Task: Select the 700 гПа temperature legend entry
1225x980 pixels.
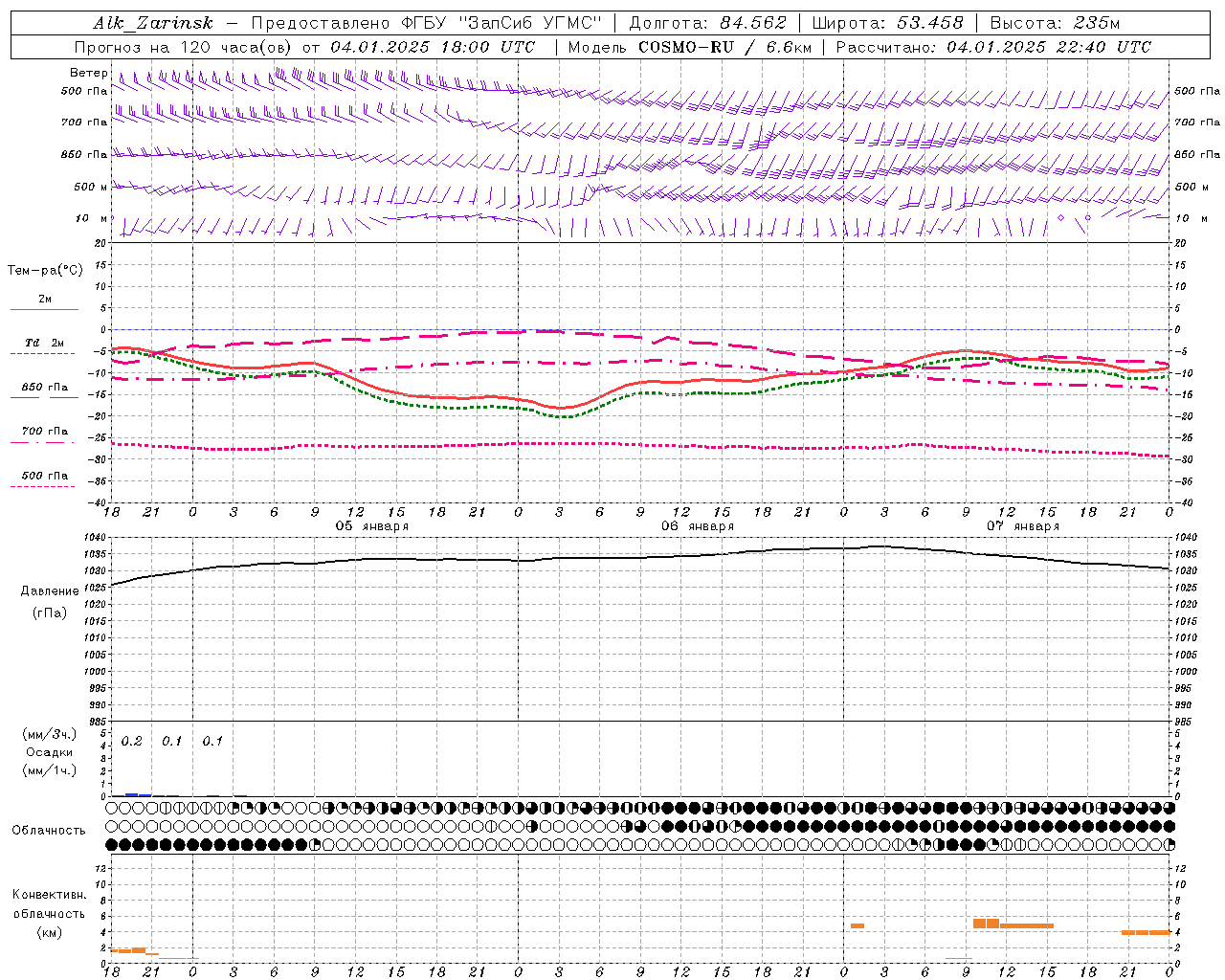Action: tap(44, 431)
